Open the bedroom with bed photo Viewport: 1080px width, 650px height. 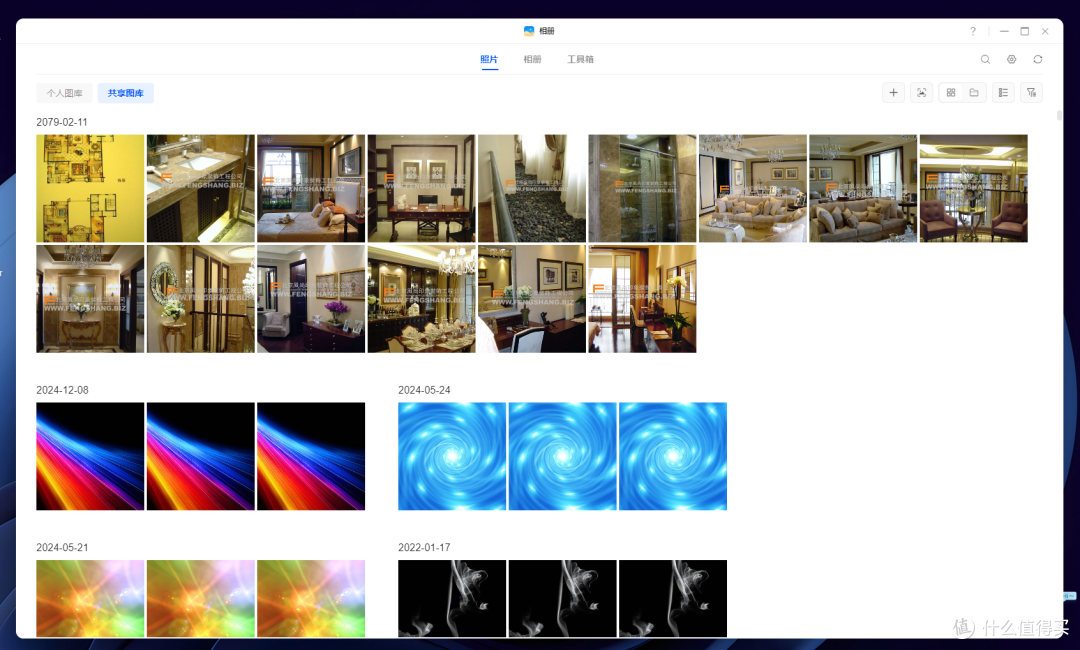point(311,189)
